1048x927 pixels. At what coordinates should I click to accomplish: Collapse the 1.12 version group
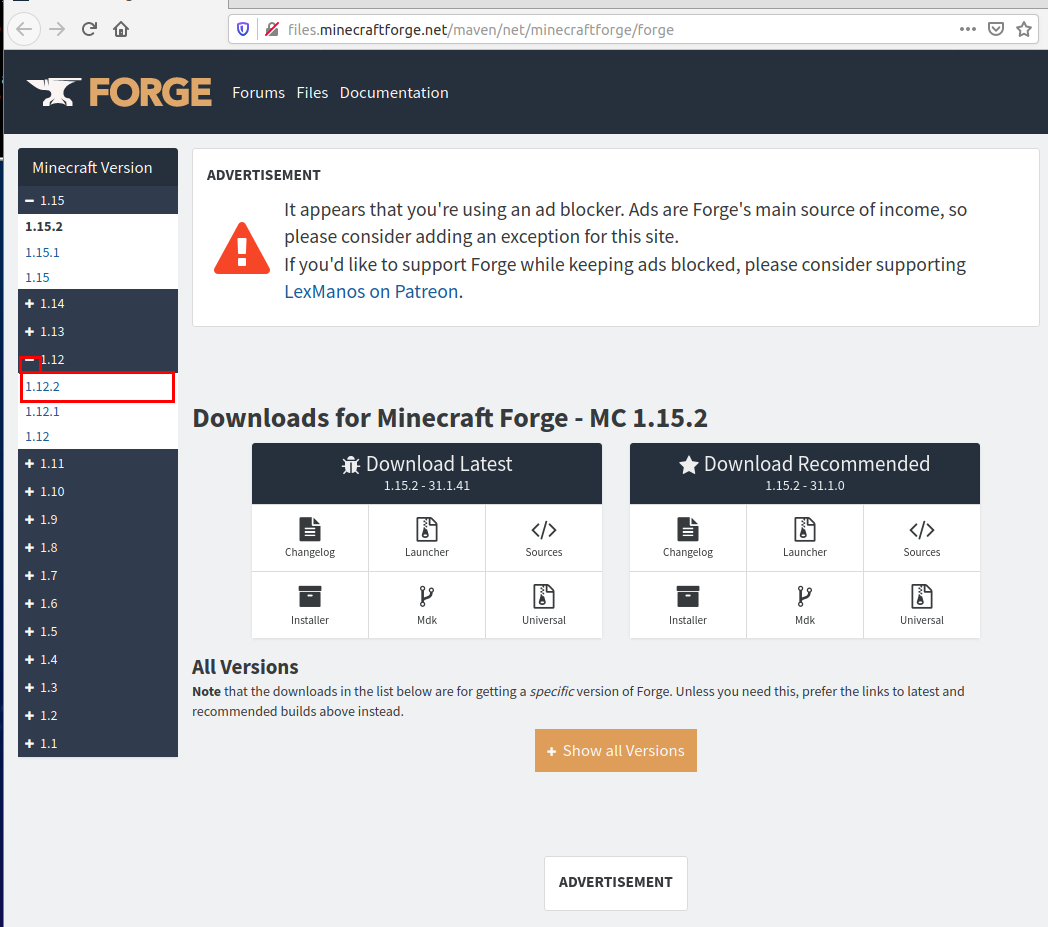click(x=31, y=360)
